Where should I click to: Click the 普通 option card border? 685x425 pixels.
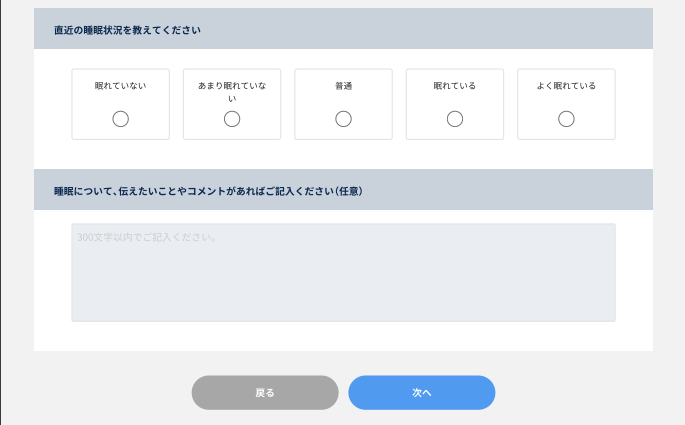pos(343,69)
